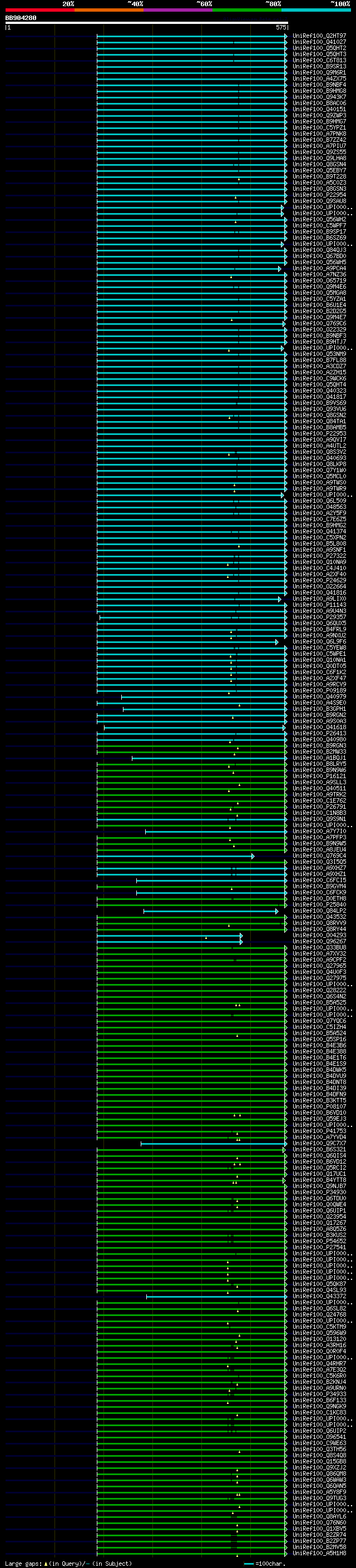Select hit label UniRef100_B5L808
The width and height of the screenshot is (356, 1568).
point(319,543)
